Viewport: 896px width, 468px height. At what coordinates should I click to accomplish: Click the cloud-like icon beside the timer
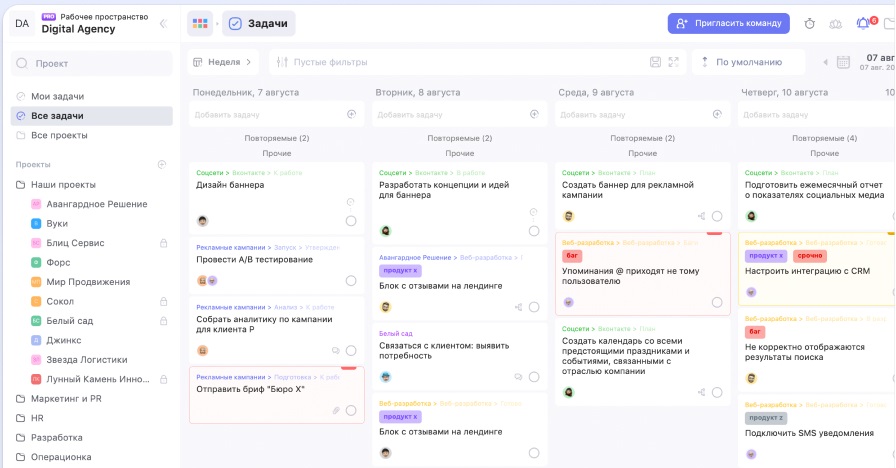click(x=835, y=23)
